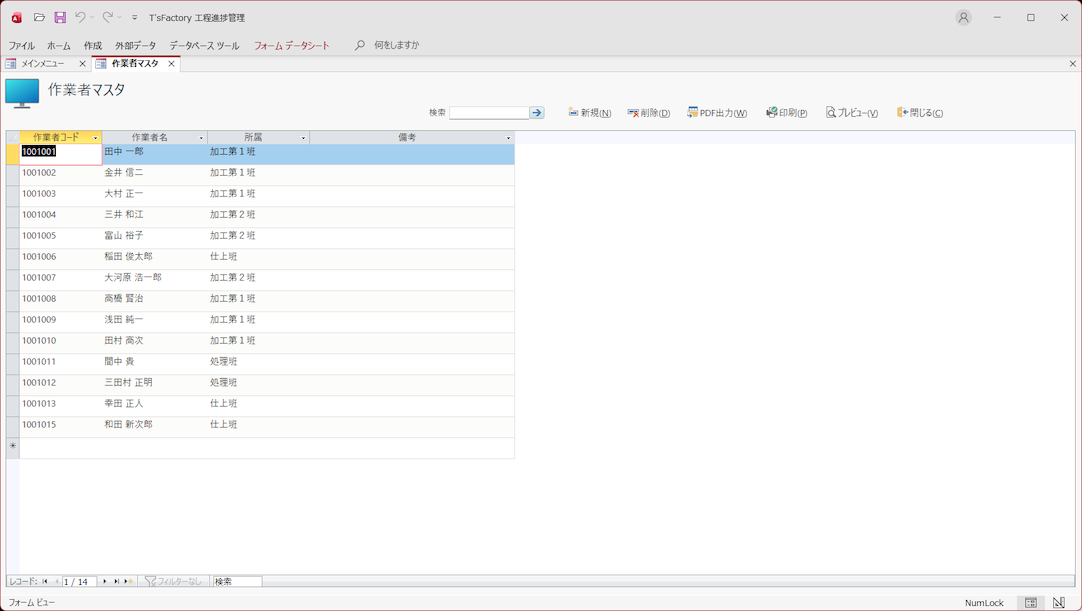Toggle the フィルターなし filter indicator

pos(173,581)
